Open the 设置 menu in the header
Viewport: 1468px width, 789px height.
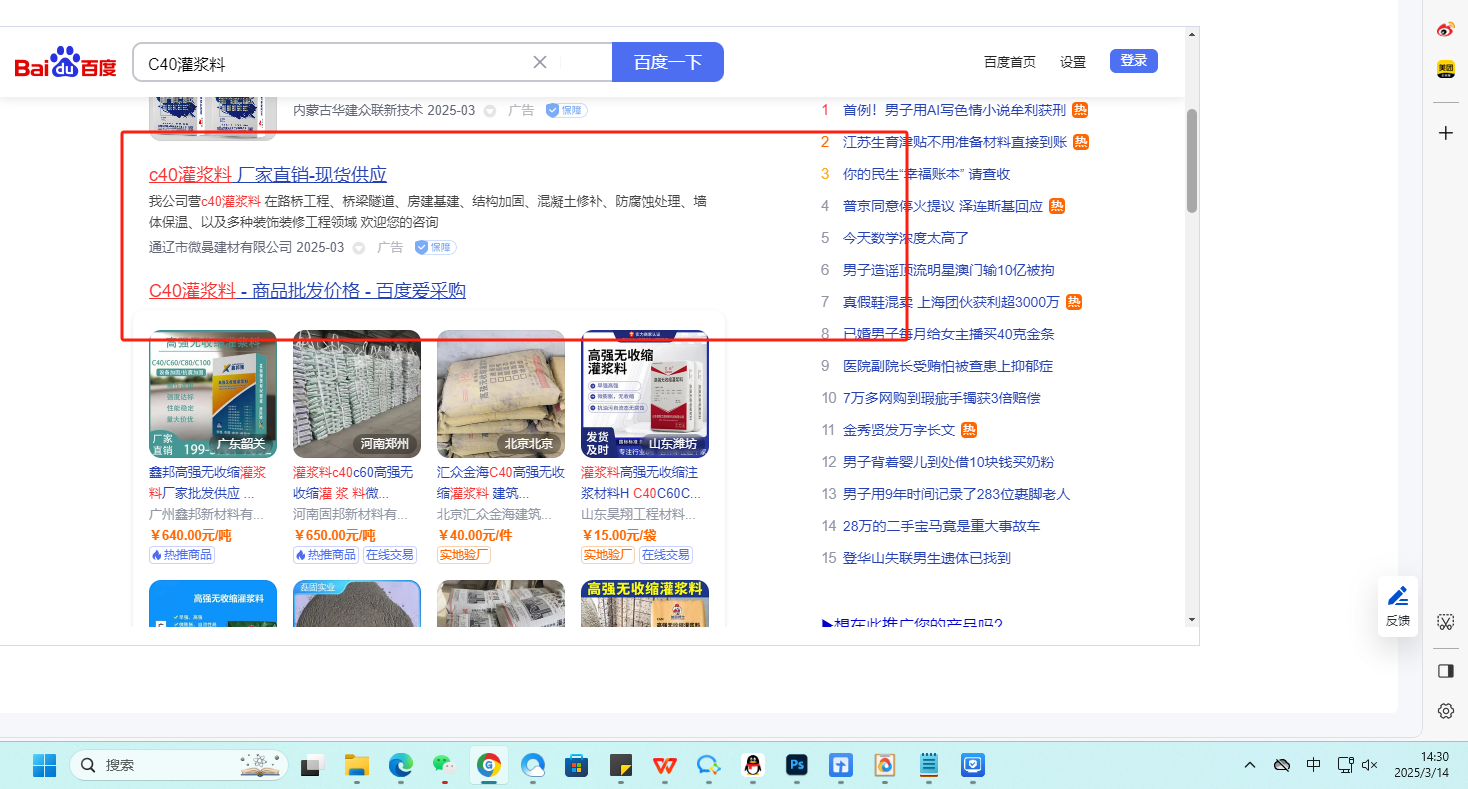[x=1073, y=62]
